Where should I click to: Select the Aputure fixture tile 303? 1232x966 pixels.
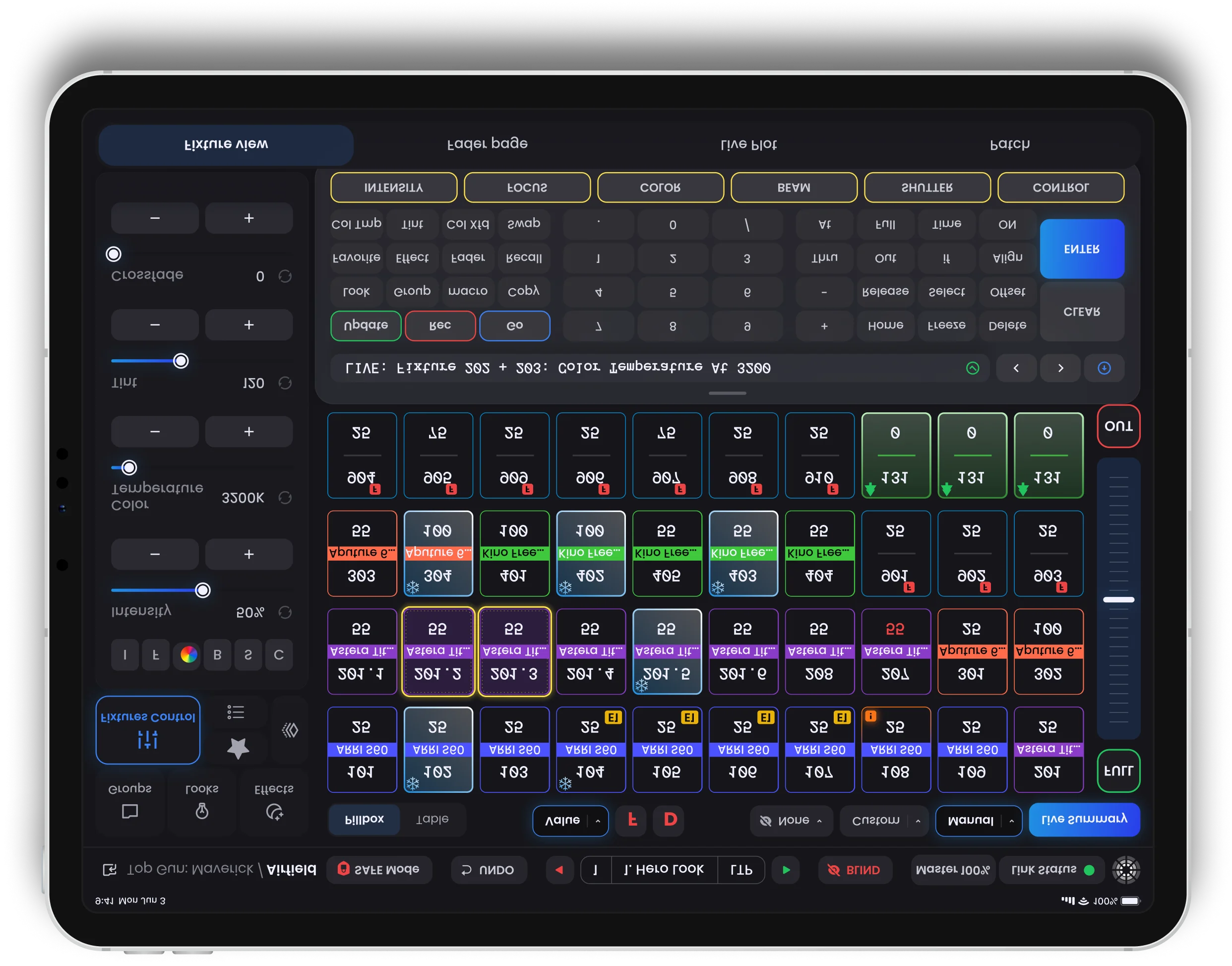click(x=362, y=554)
